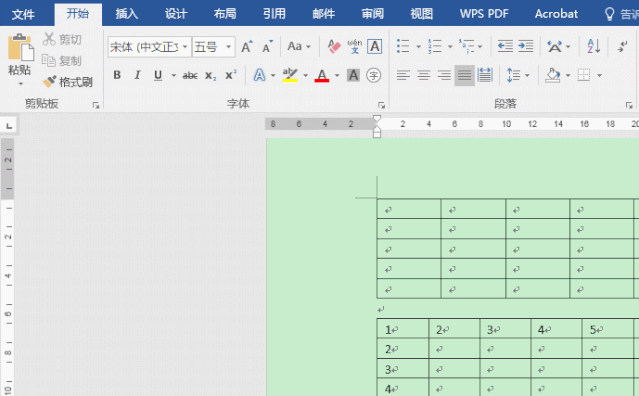Apply distributed alignment
This screenshot has height=396, width=639.
tap(485, 75)
